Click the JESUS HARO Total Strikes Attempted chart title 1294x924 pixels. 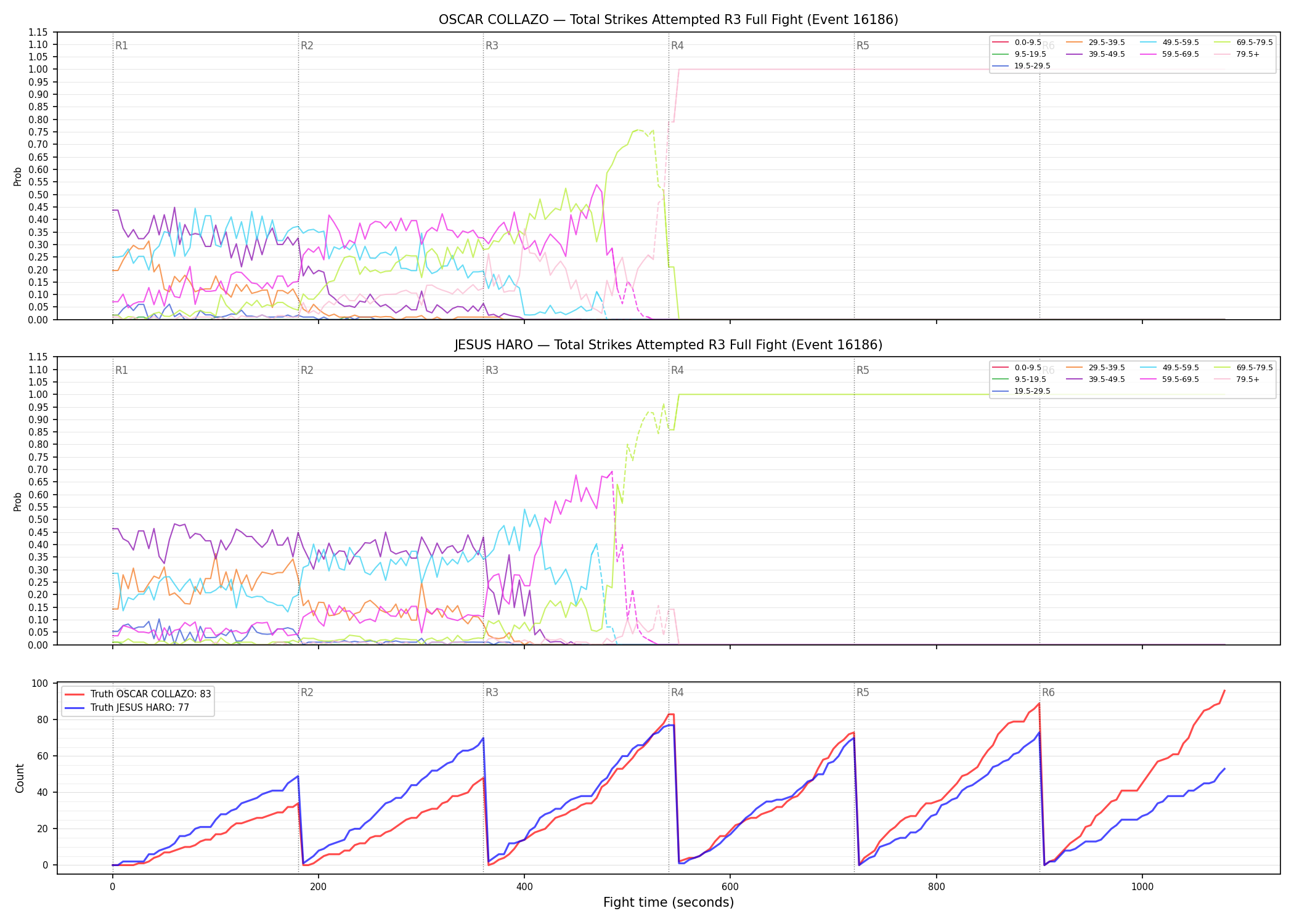(668, 345)
